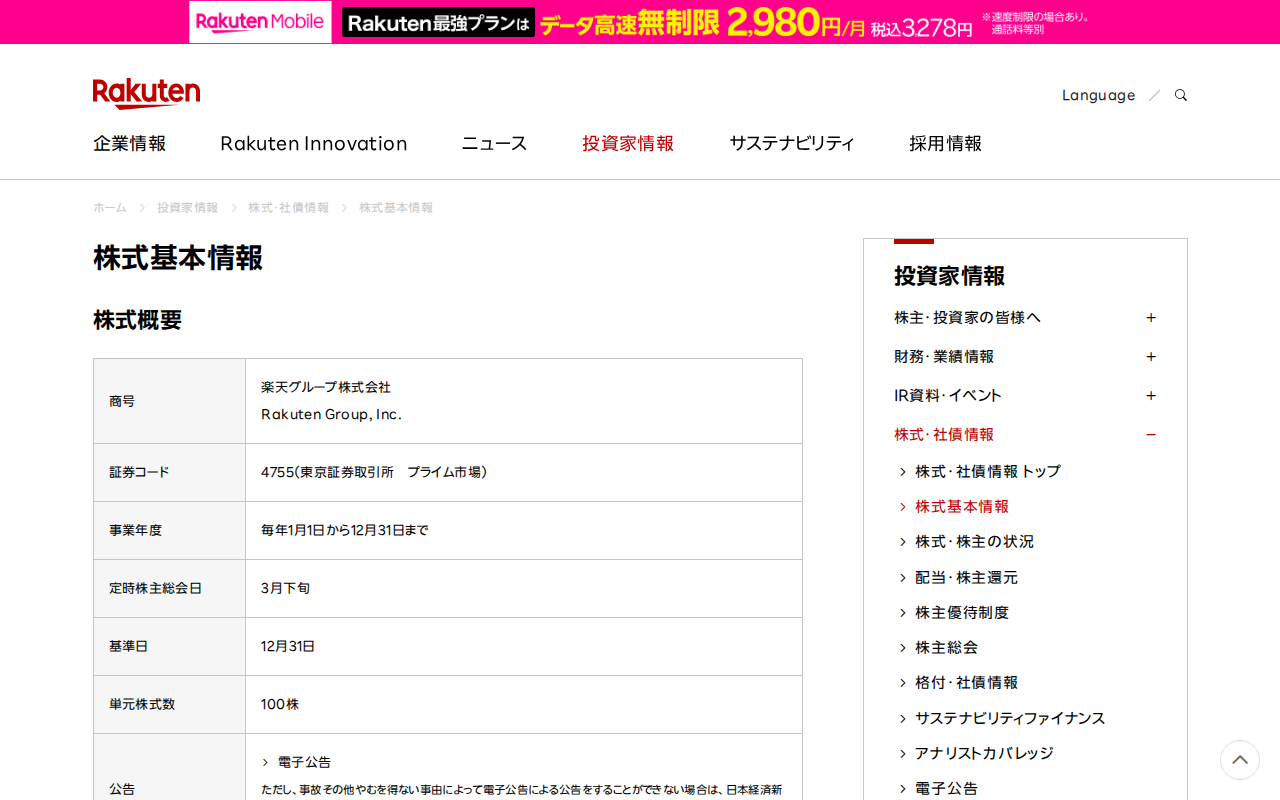Click the chevron next to 電子公告 sidebar item
The image size is (1280, 800).
click(902, 788)
